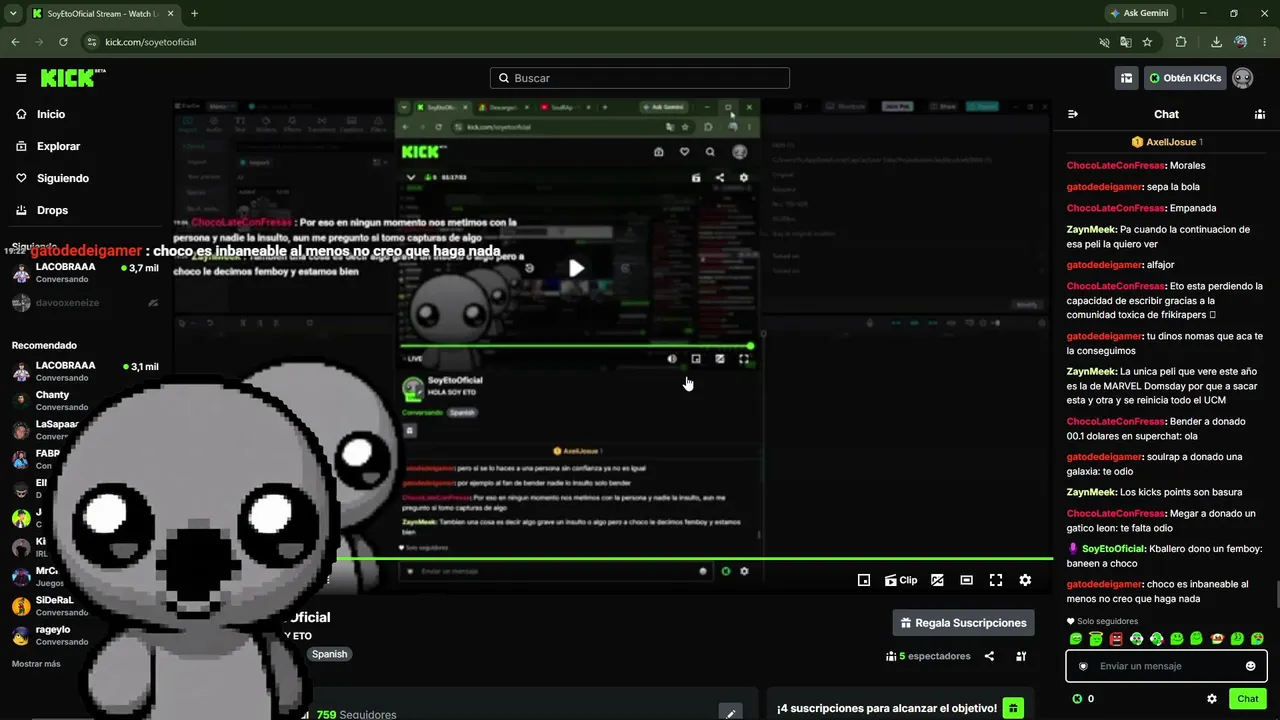Toggle mini player mode on the stream
Screen dimensions: 1280x720
click(x=864, y=580)
